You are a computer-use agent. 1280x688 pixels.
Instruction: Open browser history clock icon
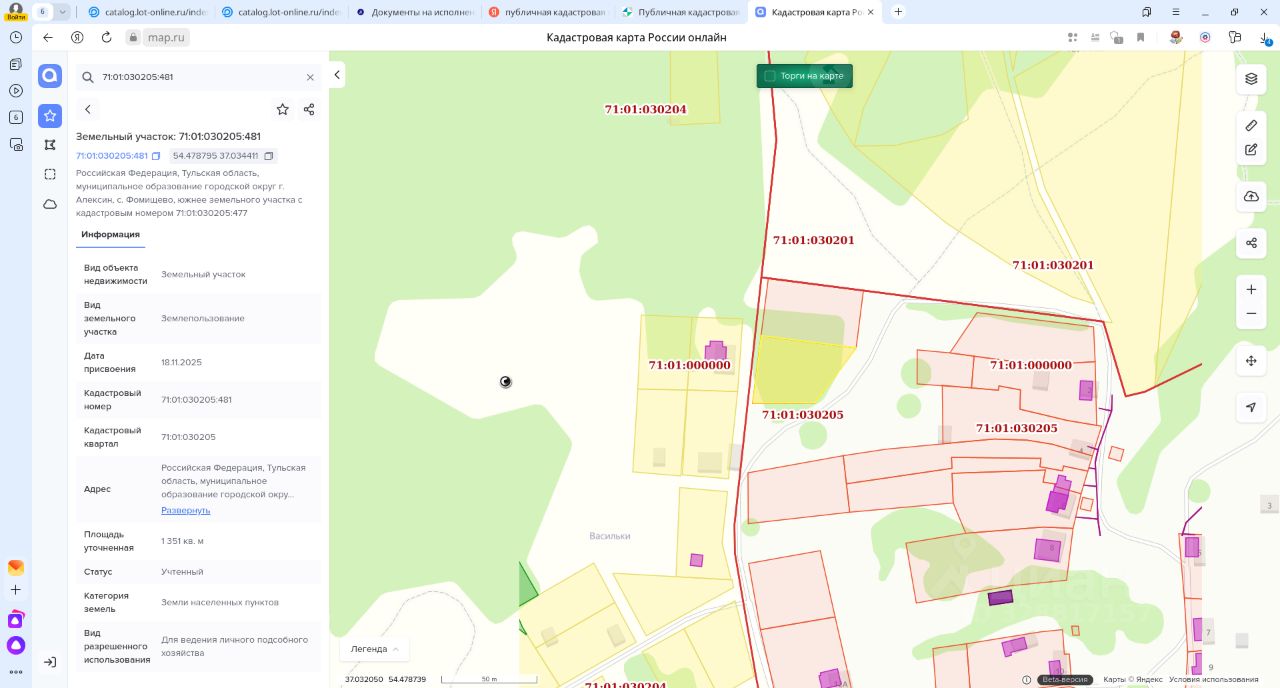coord(16,37)
